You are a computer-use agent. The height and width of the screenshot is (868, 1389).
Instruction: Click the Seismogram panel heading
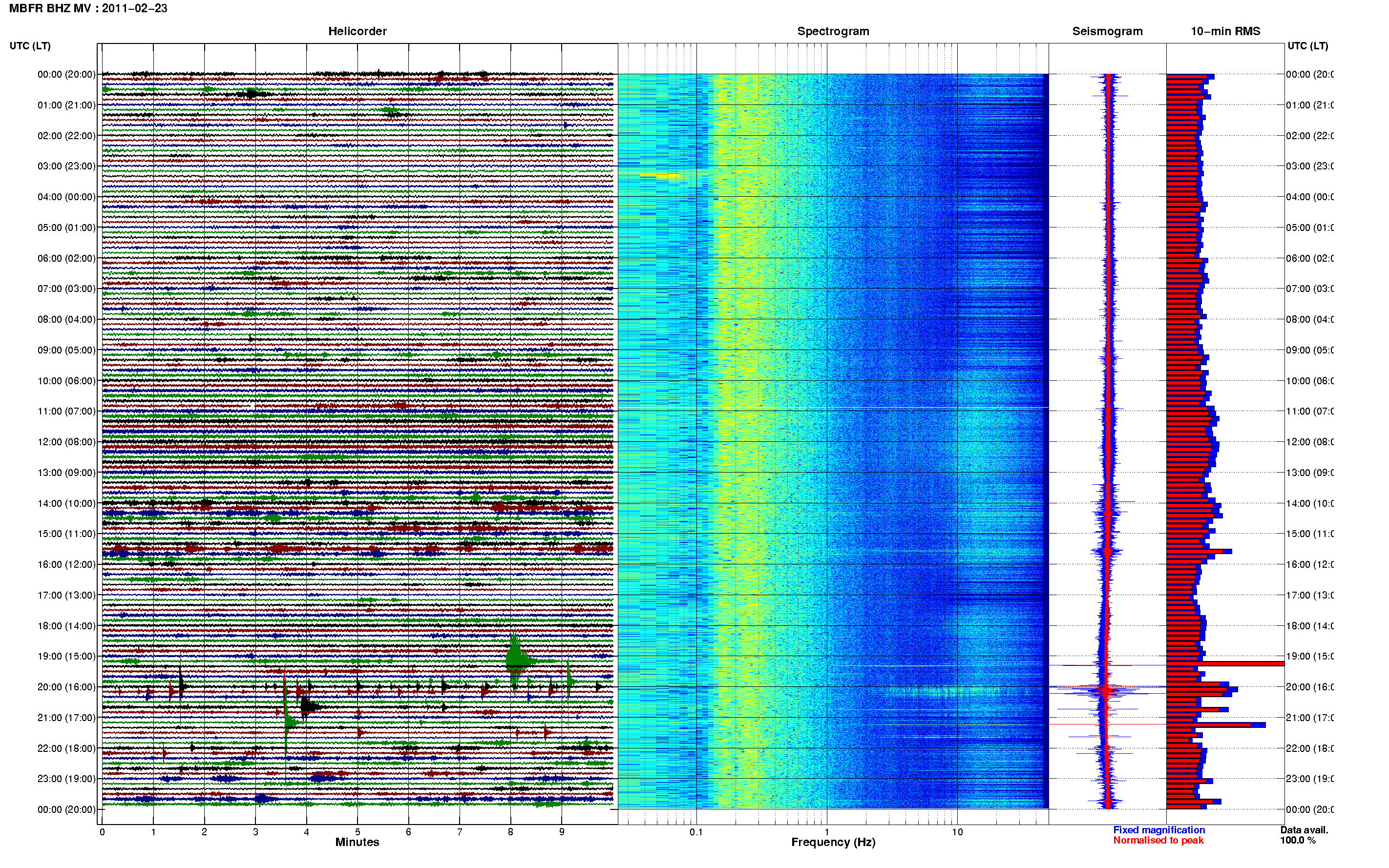click(1107, 31)
